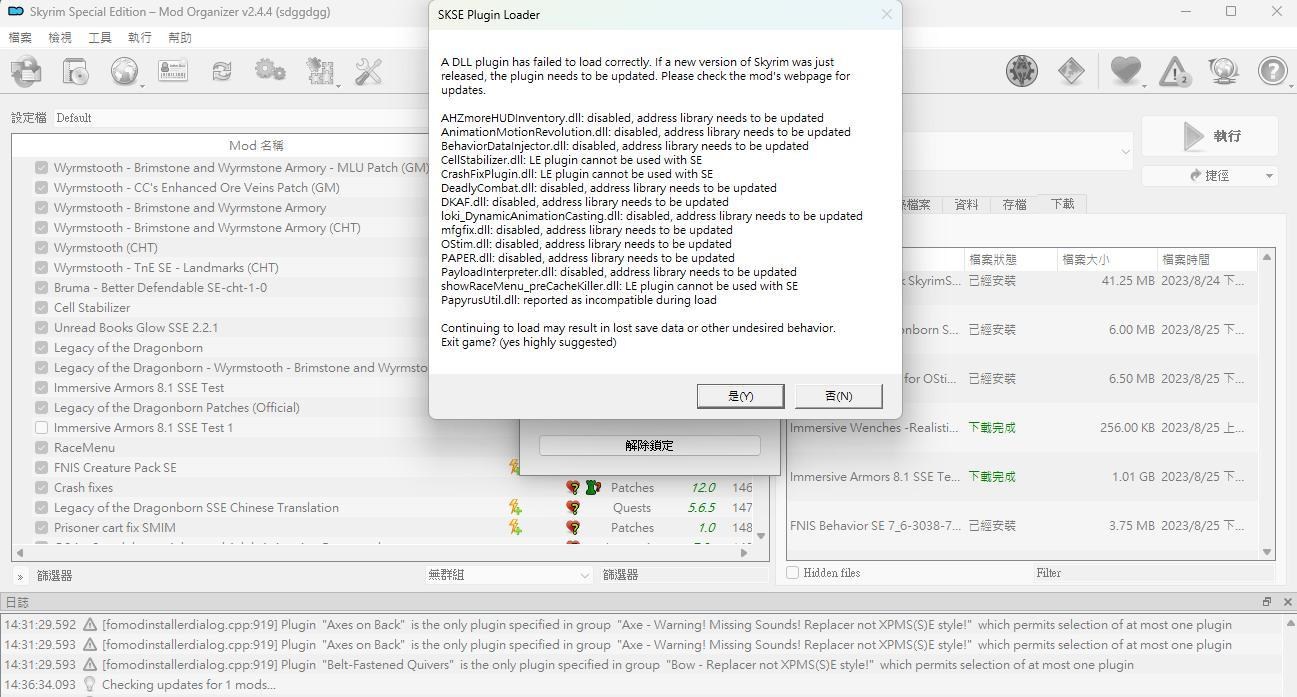Open the warning notifications triangle icon
Image resolution: width=1297 pixels, height=697 pixels.
point(1174,71)
